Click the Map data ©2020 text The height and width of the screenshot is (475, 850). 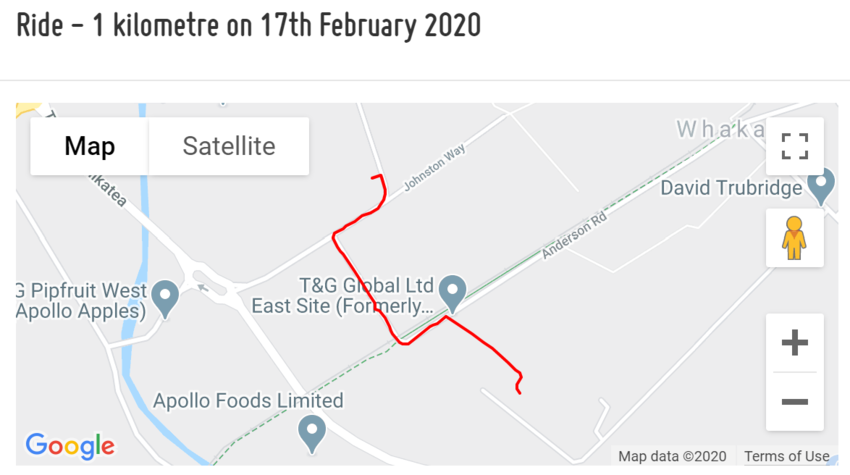pyautogui.click(x=672, y=456)
